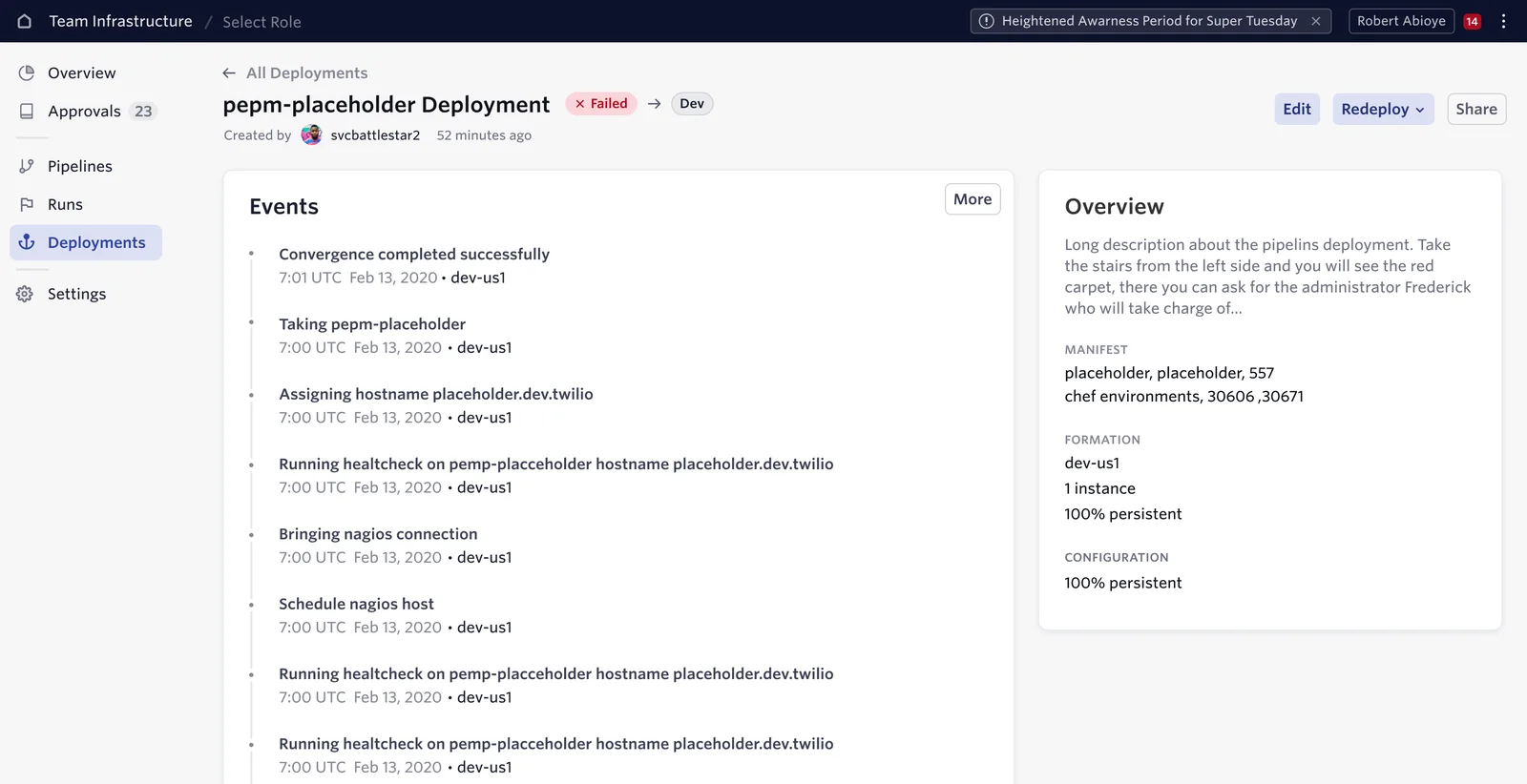Go back to All Deployments
Image resolution: width=1527 pixels, height=784 pixels.
click(306, 72)
